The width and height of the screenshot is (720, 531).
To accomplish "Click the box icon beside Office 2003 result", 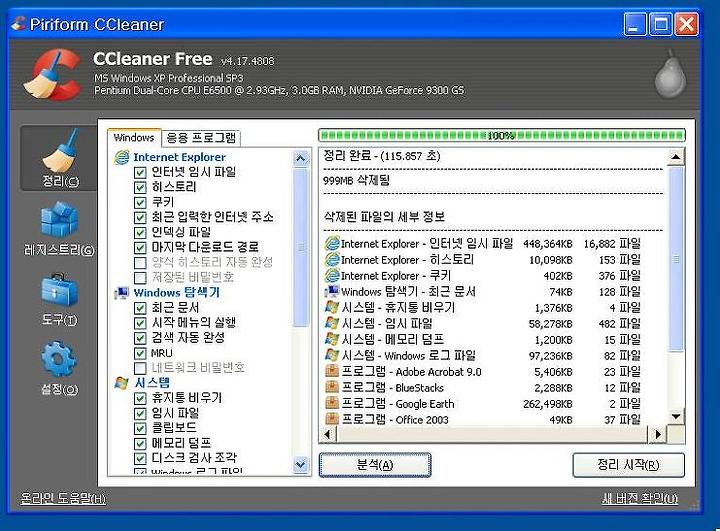I will coord(332,419).
